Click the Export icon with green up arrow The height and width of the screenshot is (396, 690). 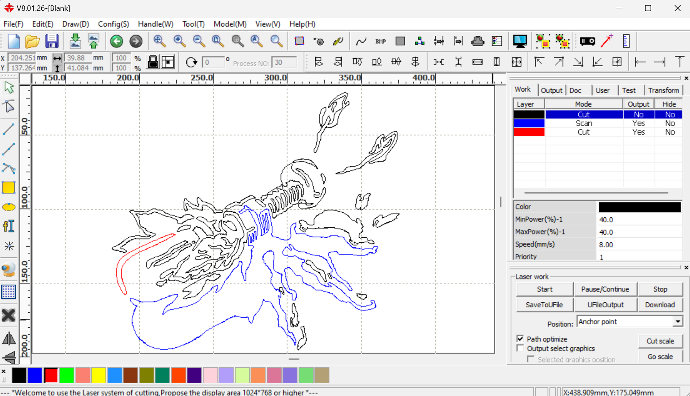[x=93, y=41]
